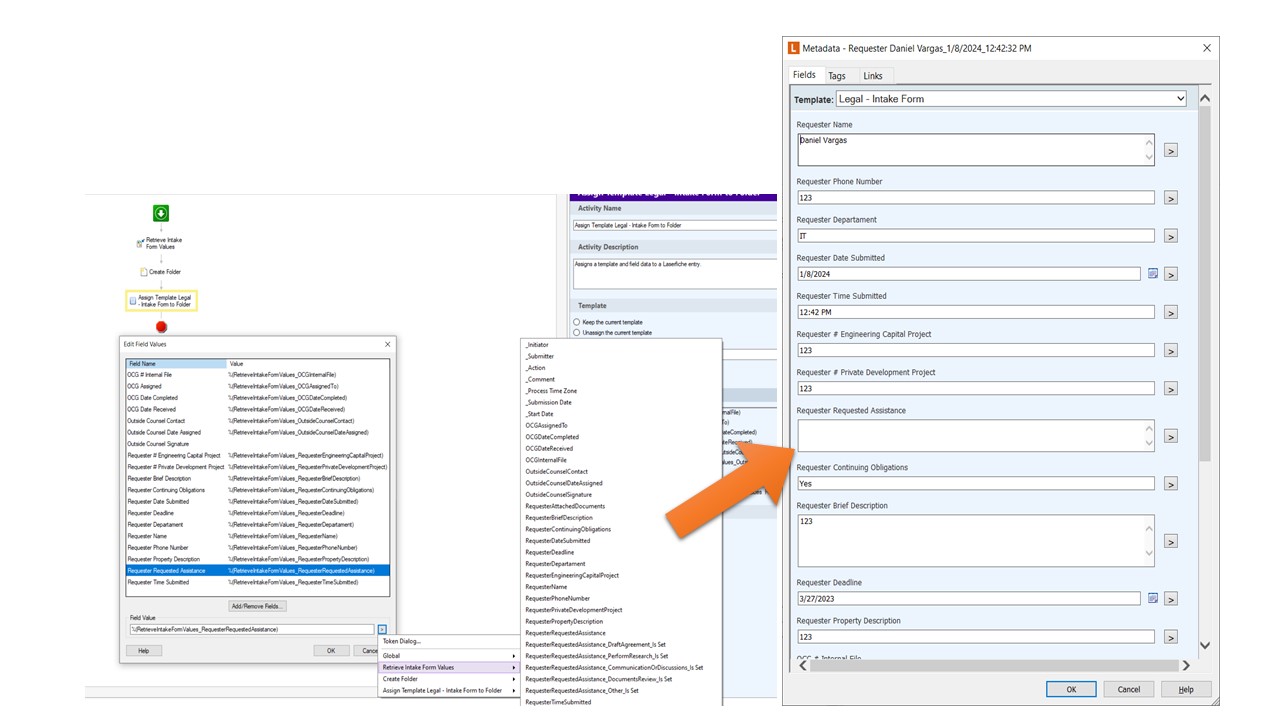This screenshot has height=720, width=1280.
Task: Click the token arrow button beside Requester Name
Action: (1171, 150)
